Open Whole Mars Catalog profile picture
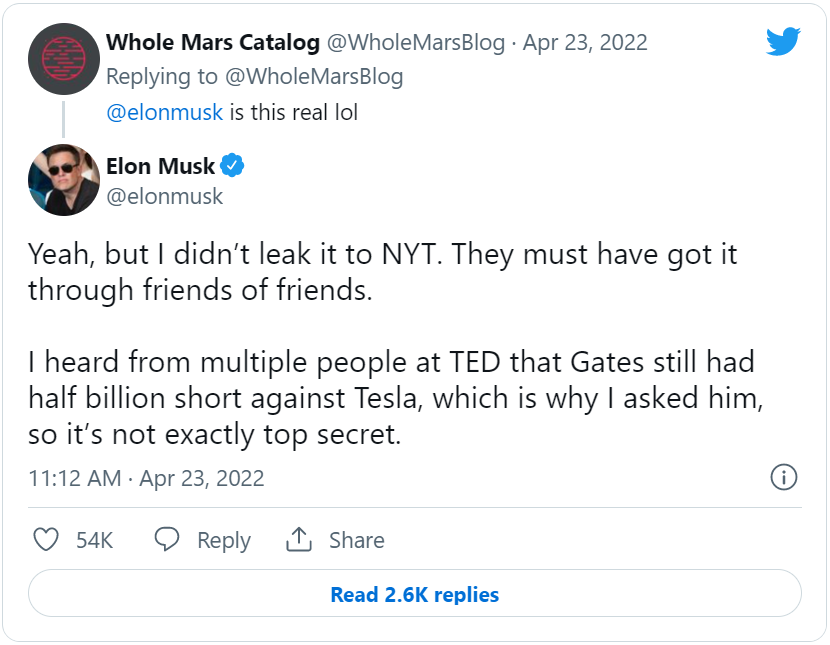This screenshot has width=830, height=645. (63, 60)
